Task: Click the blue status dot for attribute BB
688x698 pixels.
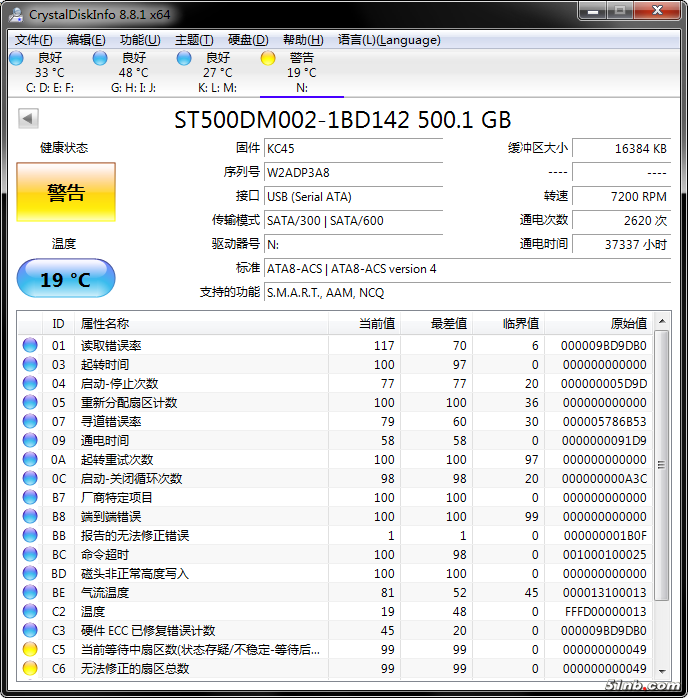Action: (30, 535)
